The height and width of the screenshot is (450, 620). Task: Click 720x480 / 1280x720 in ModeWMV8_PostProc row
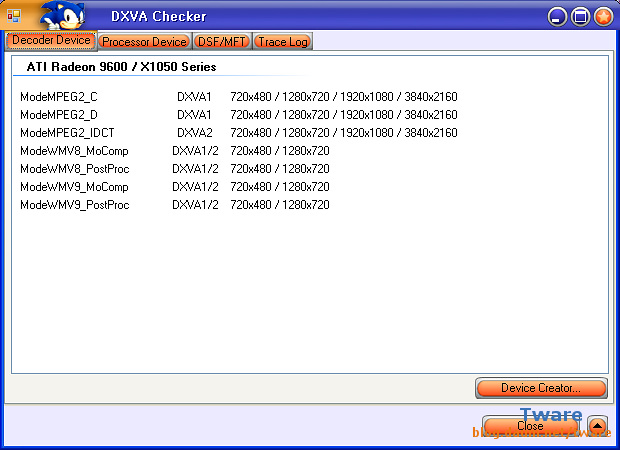click(x=280, y=169)
